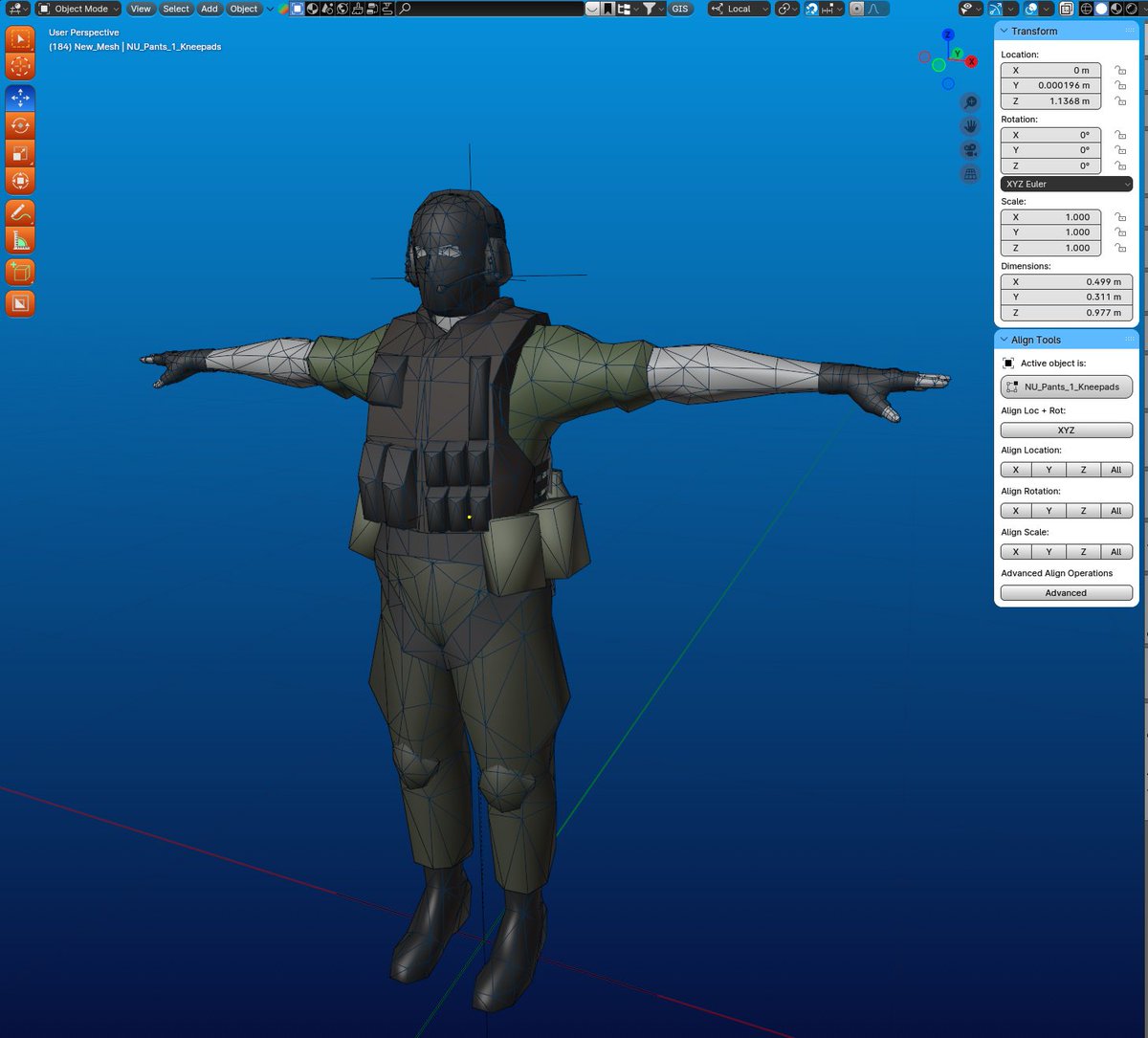The image size is (1148, 1038).
Task: Open the Add menu
Action: (x=210, y=9)
